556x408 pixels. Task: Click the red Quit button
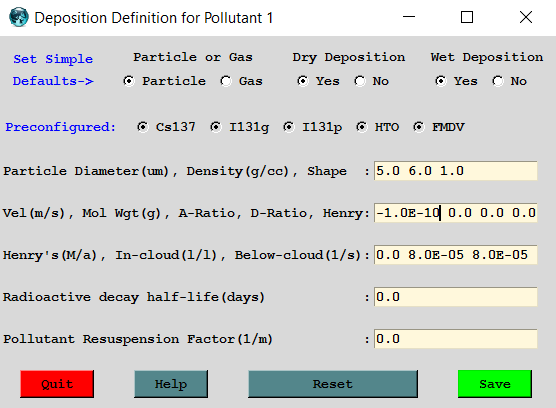pos(57,384)
